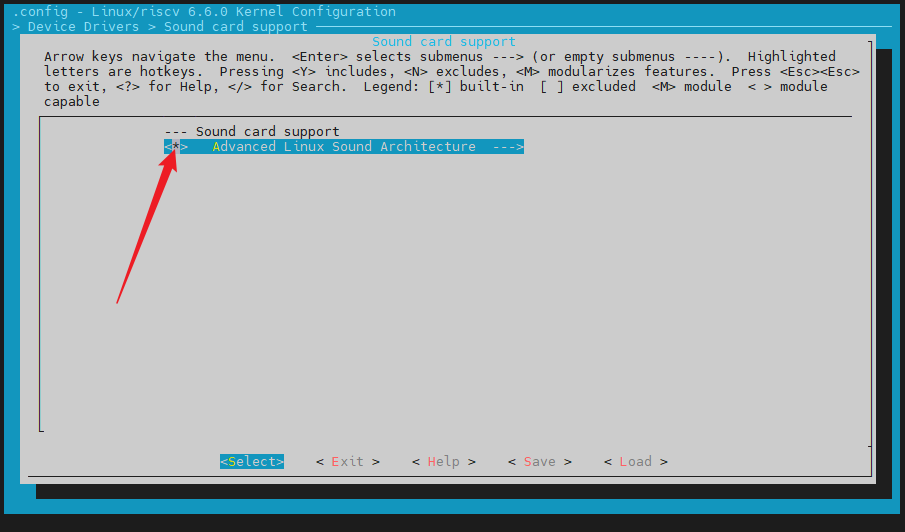Click the [*] built-in legend symbol

pyautogui.click(x=440, y=87)
